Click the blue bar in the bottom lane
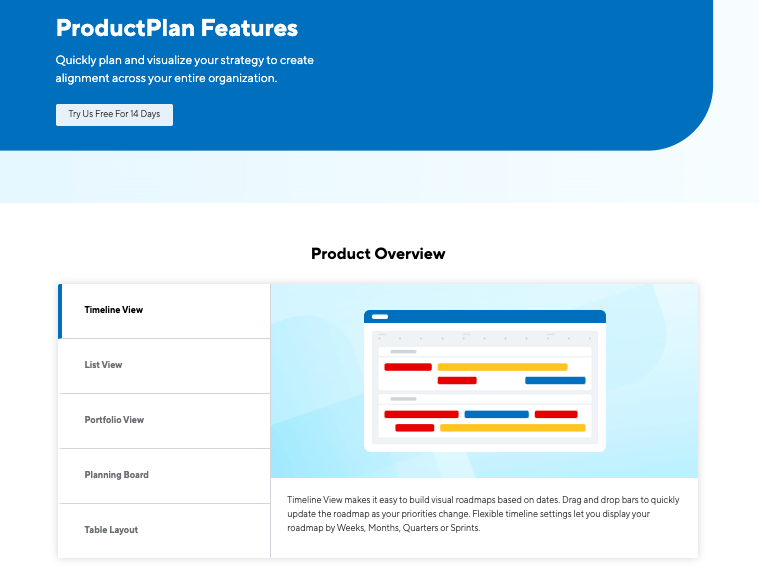 [497, 414]
